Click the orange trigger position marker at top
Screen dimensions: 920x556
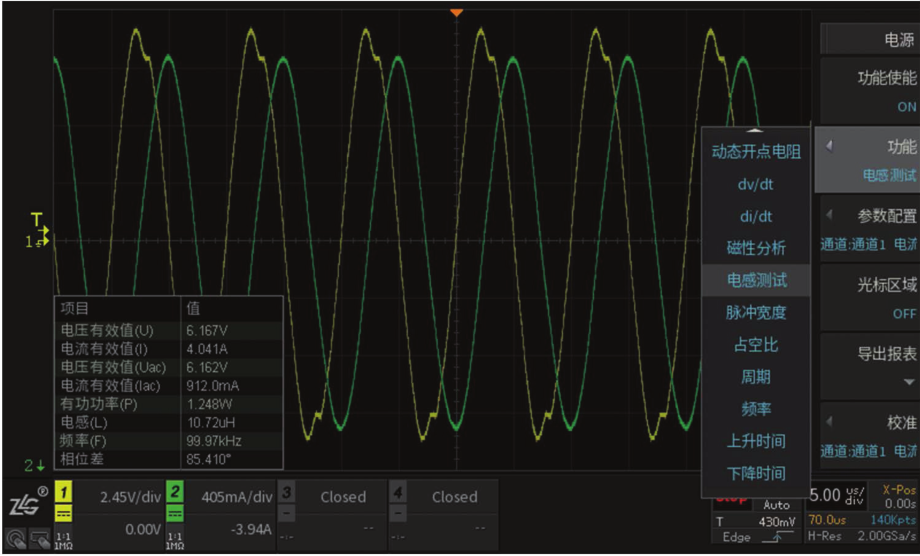pyautogui.click(x=456, y=12)
